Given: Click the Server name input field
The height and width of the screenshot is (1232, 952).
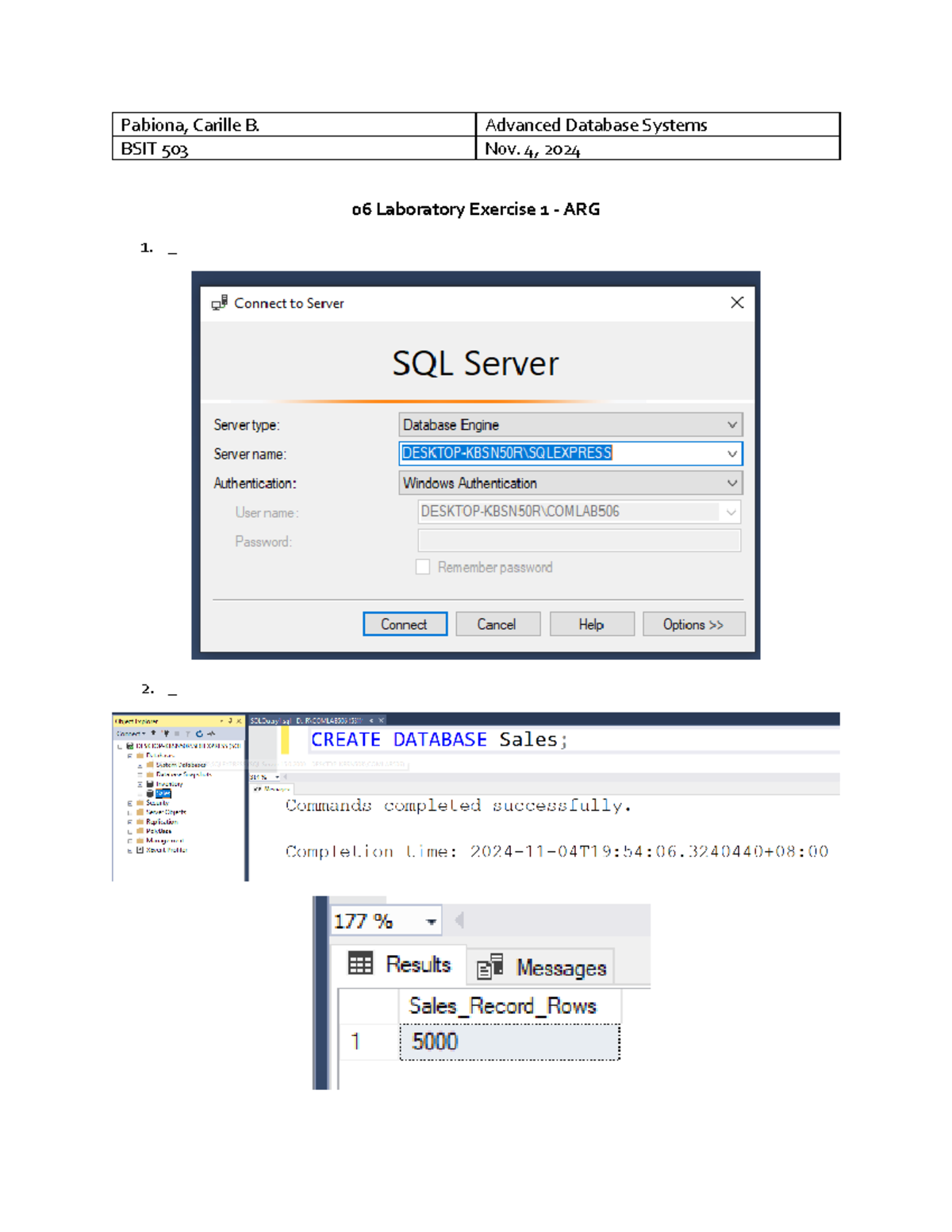Looking at the screenshot, I should click(x=559, y=454).
